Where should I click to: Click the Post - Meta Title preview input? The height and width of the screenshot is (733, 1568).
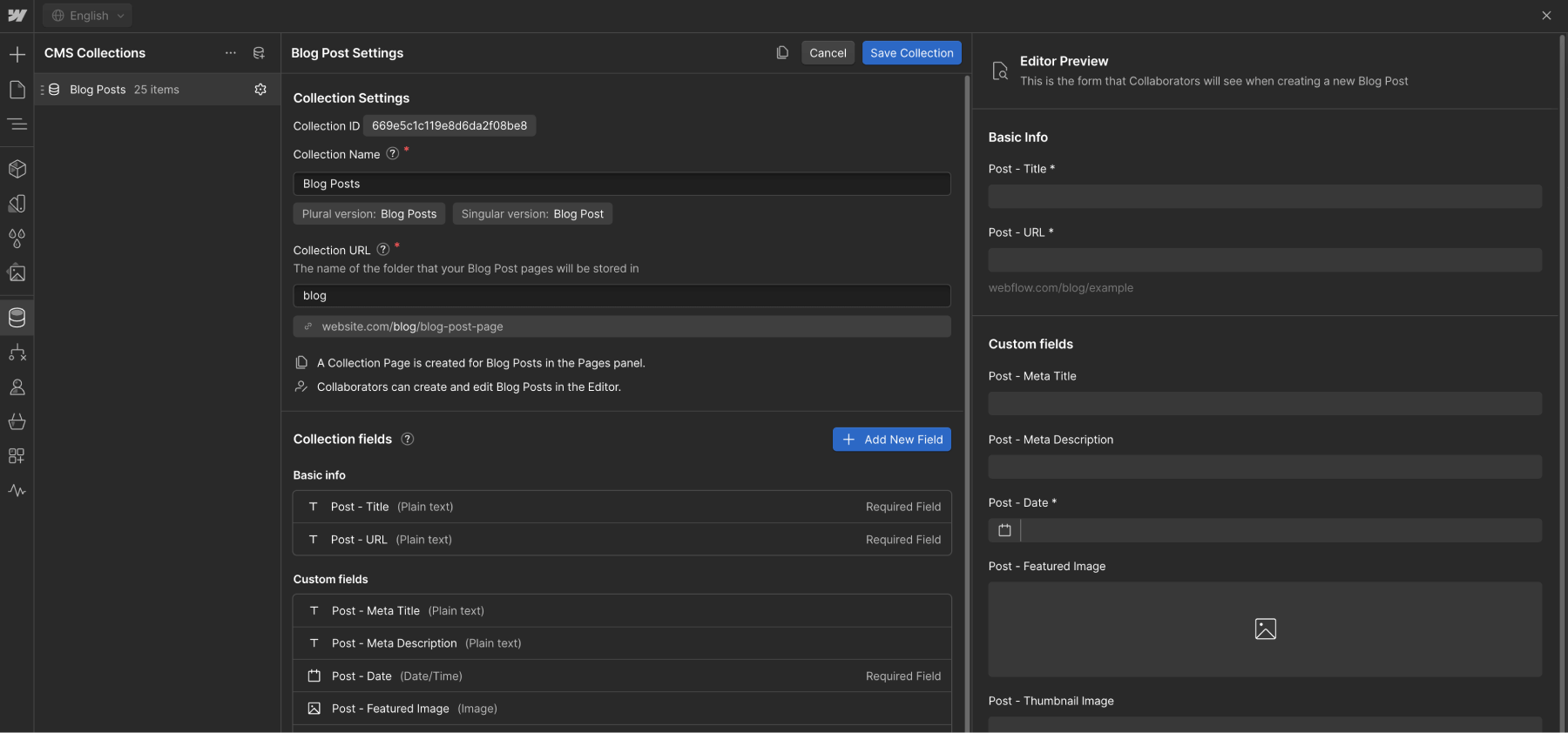point(1265,403)
